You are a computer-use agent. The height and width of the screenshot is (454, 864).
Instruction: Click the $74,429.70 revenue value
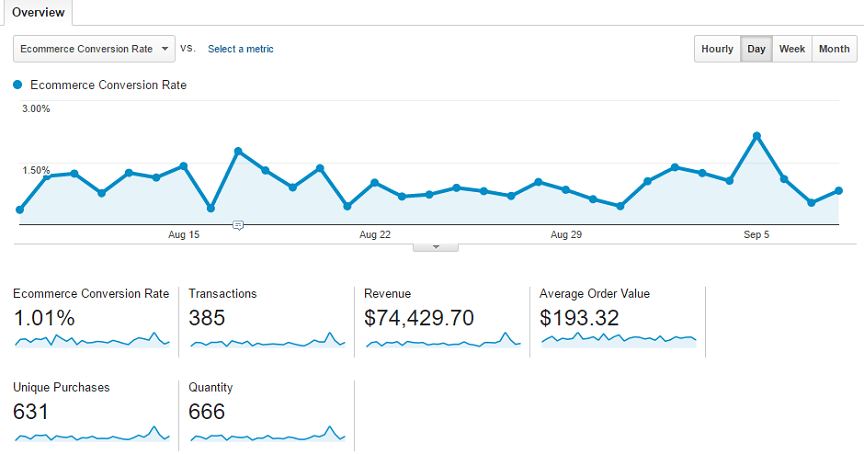tap(419, 318)
